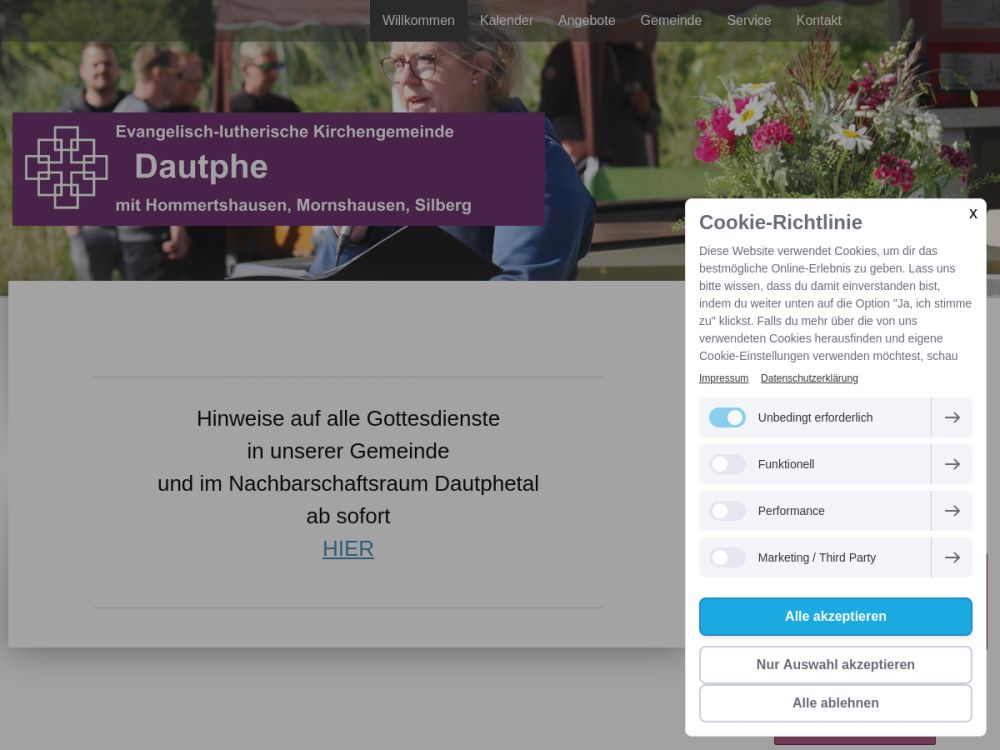Open details arrow for Marketing / Third Party
1000x750 pixels.
(x=952, y=557)
